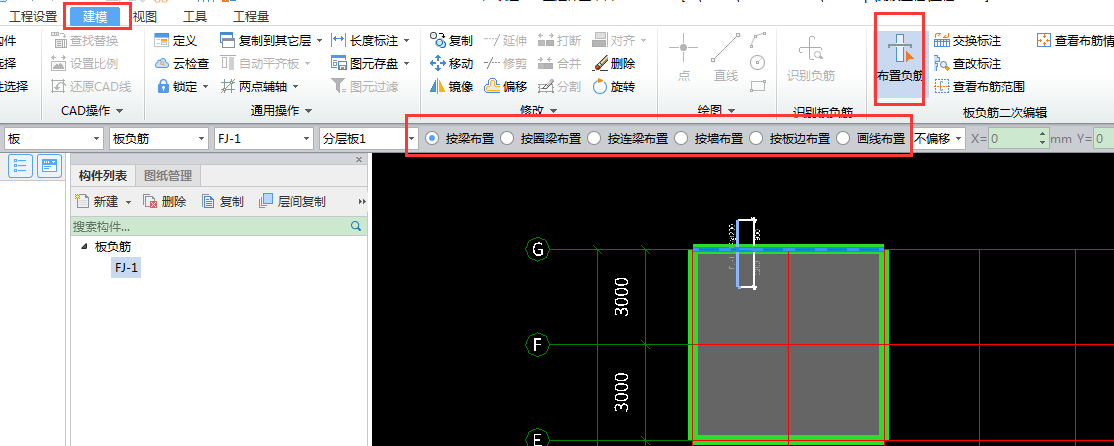Click axis bubble F in drawing
Screen dimensions: 1114x446
click(x=537, y=345)
